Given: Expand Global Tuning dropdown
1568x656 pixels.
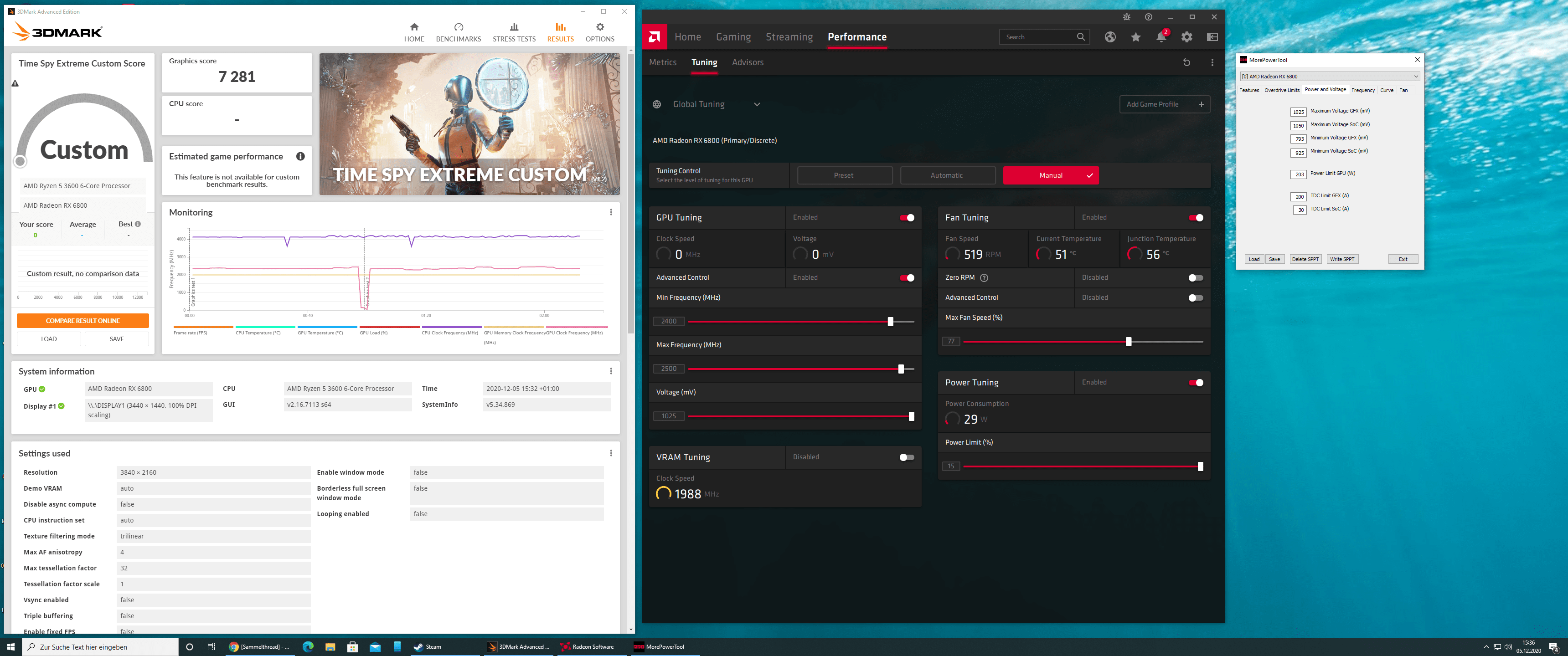Looking at the screenshot, I should [757, 105].
